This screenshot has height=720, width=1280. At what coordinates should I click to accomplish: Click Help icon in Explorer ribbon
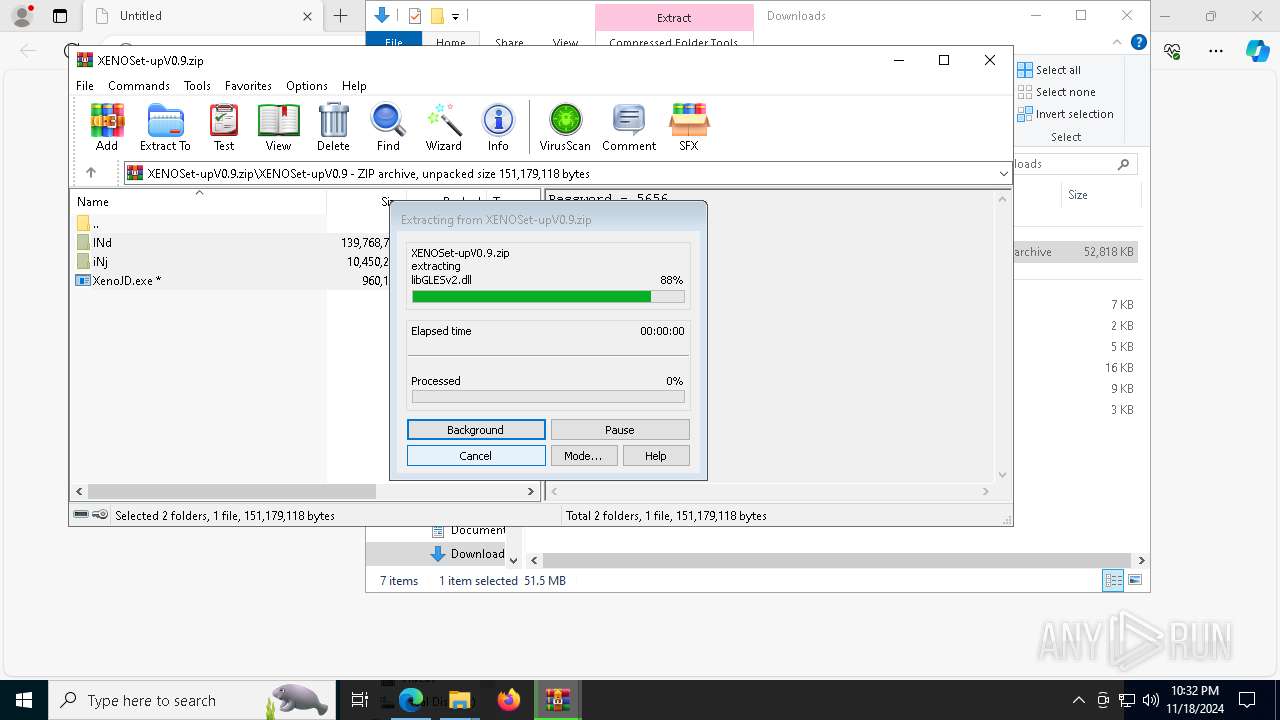tap(1138, 43)
